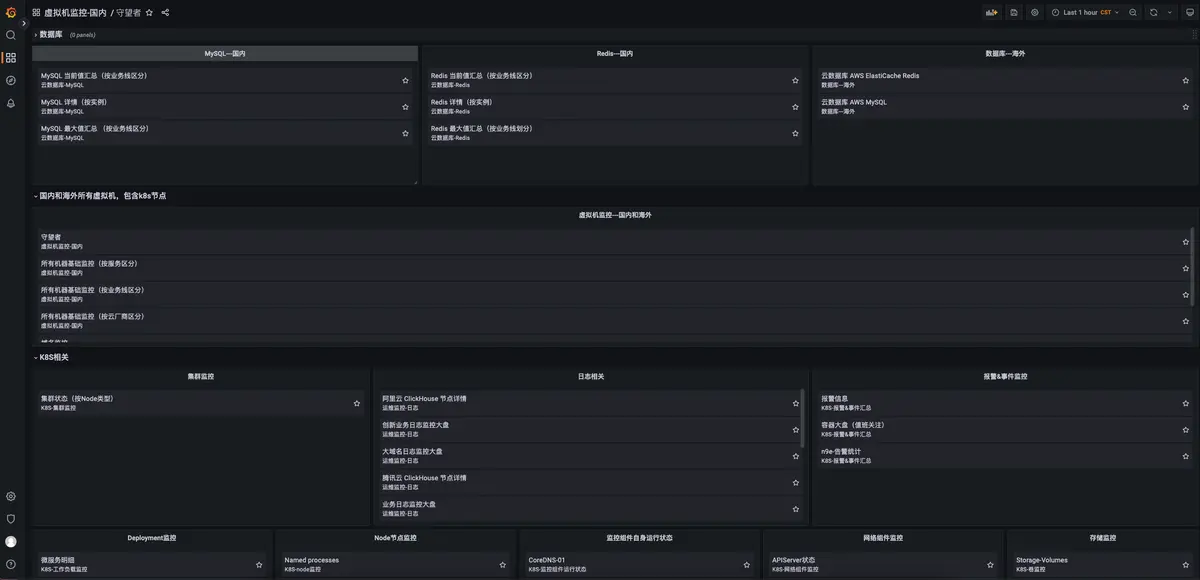The height and width of the screenshot is (580, 1200).
Task: Click the MySQL—国内 panel header
Action: click(x=225, y=53)
